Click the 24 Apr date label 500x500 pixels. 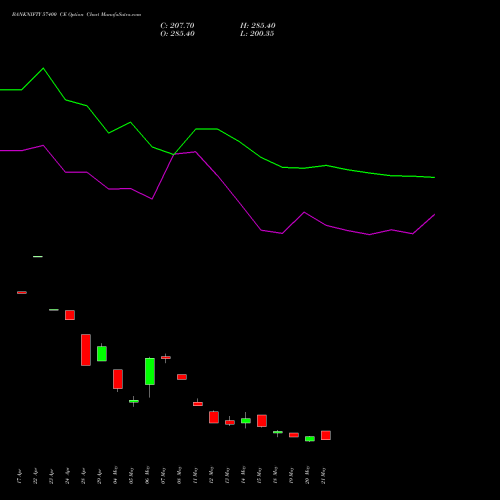67,477
